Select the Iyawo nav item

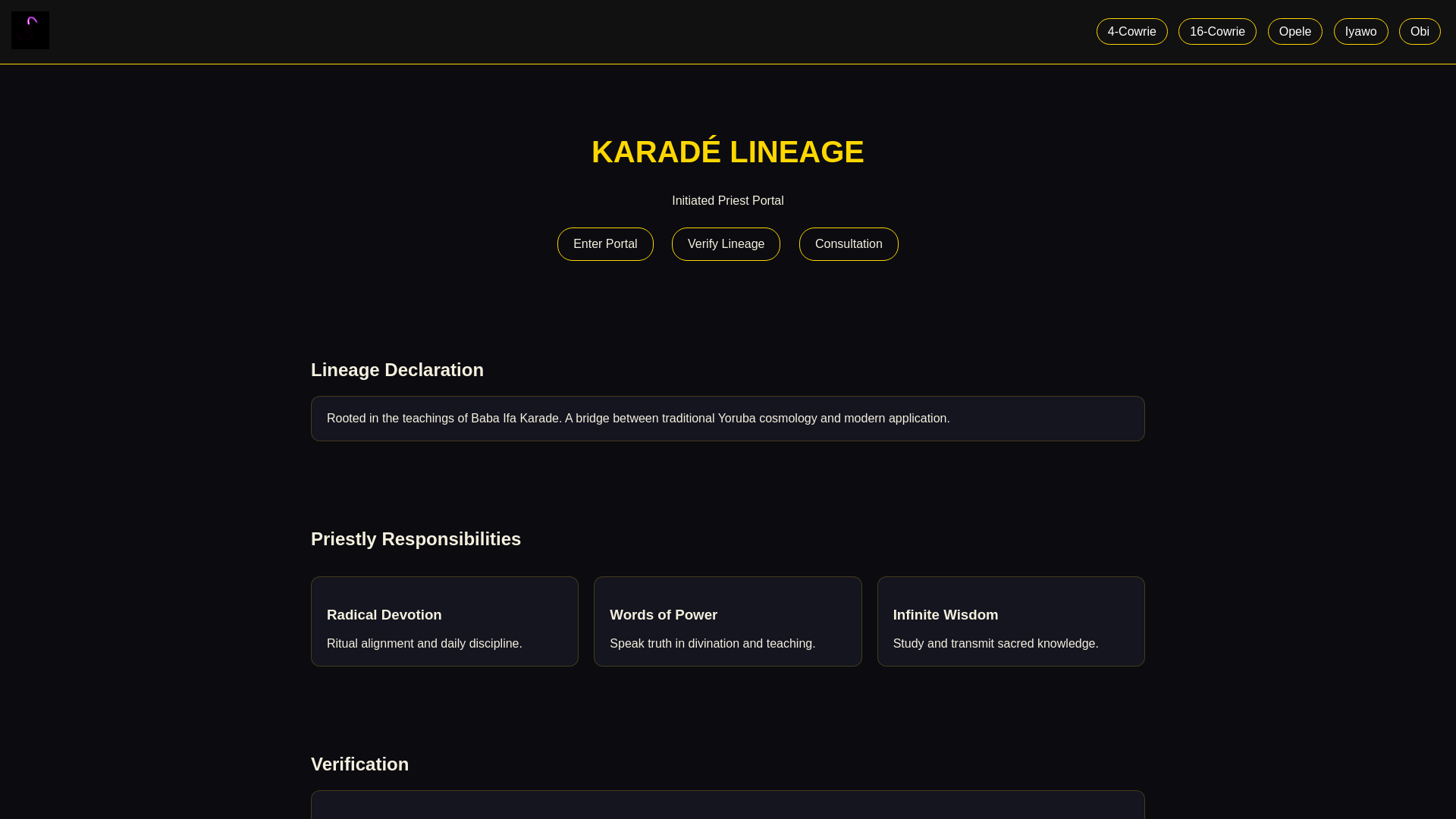pos(1360,31)
